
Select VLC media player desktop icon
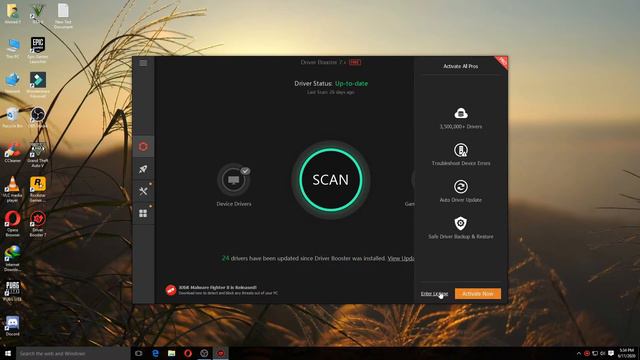13,189
